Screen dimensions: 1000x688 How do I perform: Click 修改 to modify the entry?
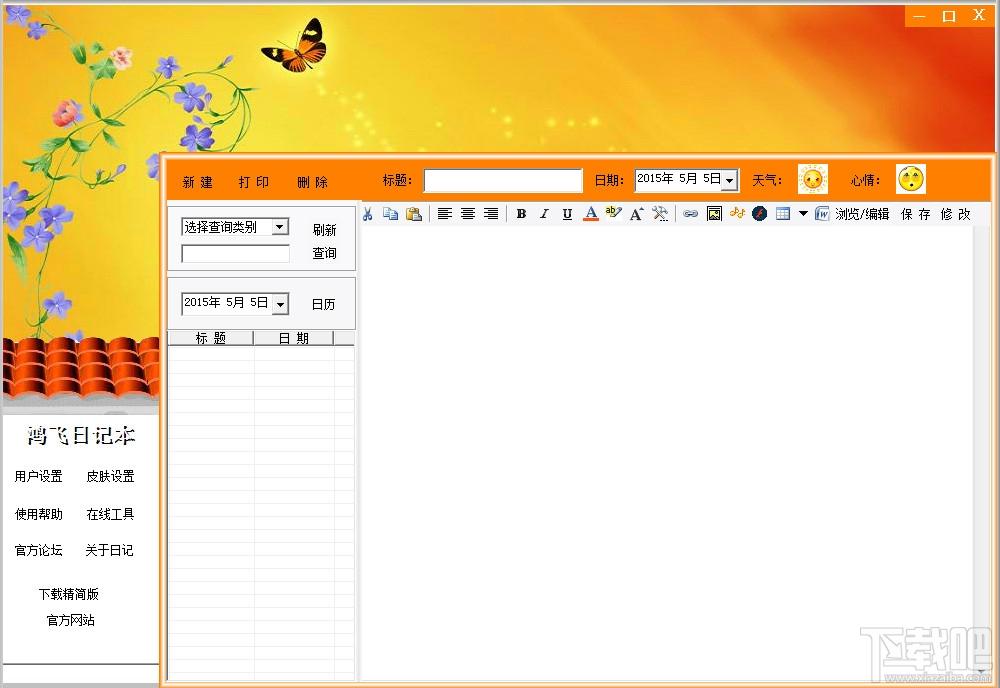pyautogui.click(x=955, y=214)
